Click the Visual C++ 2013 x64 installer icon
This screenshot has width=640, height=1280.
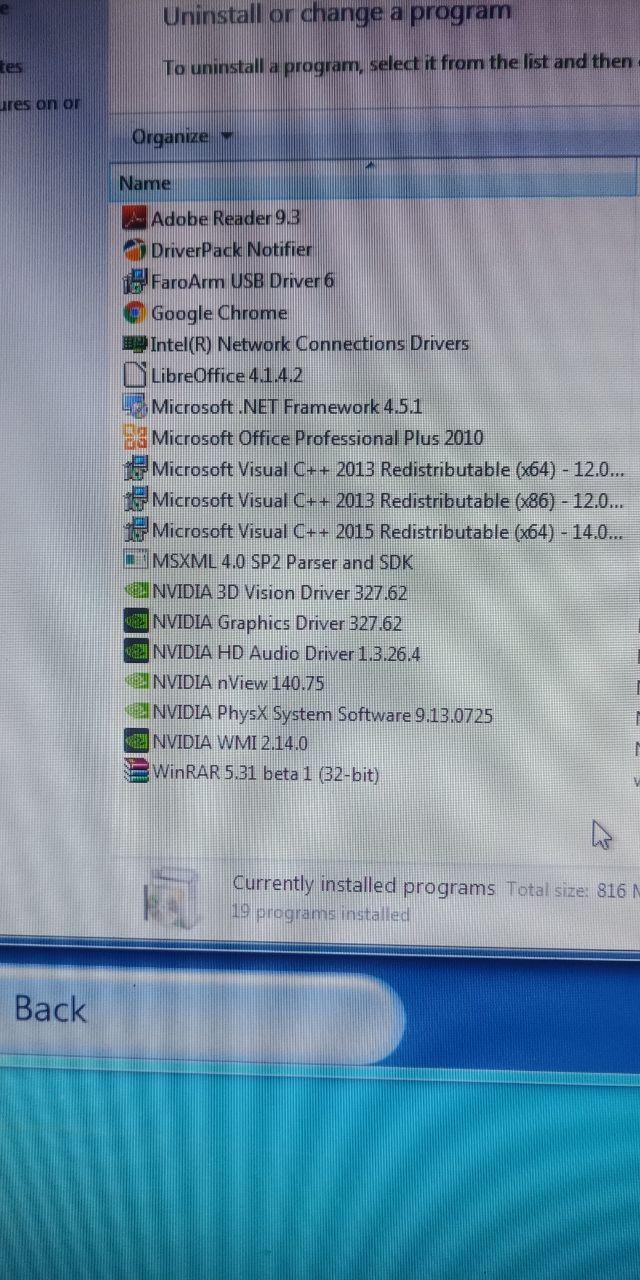[x=134, y=469]
